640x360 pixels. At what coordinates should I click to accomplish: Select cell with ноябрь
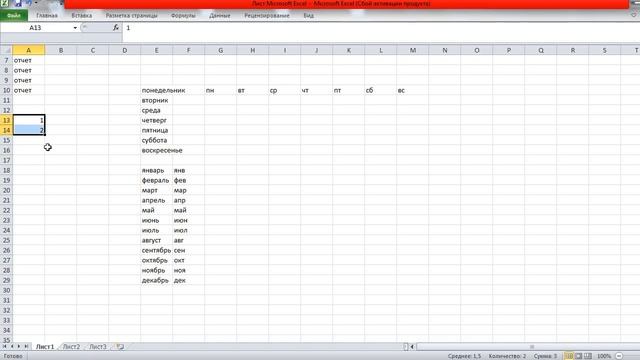(156, 270)
